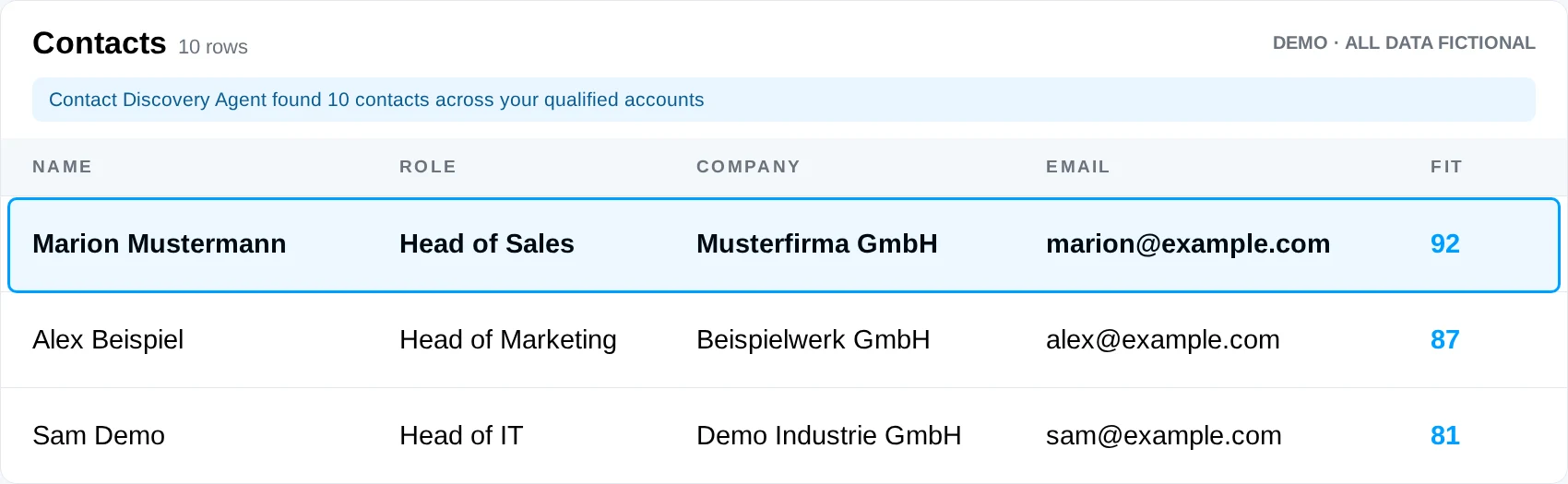Select the Alex Beispiel name cell

point(108,340)
